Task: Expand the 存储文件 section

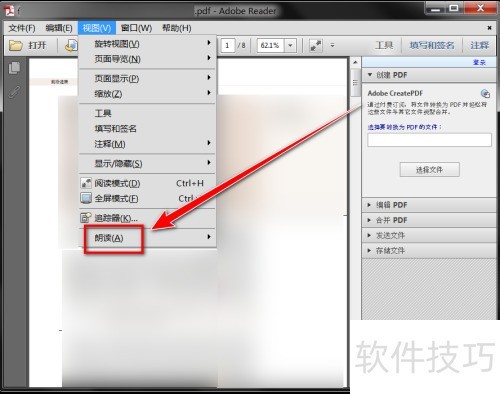Action: 429,251
